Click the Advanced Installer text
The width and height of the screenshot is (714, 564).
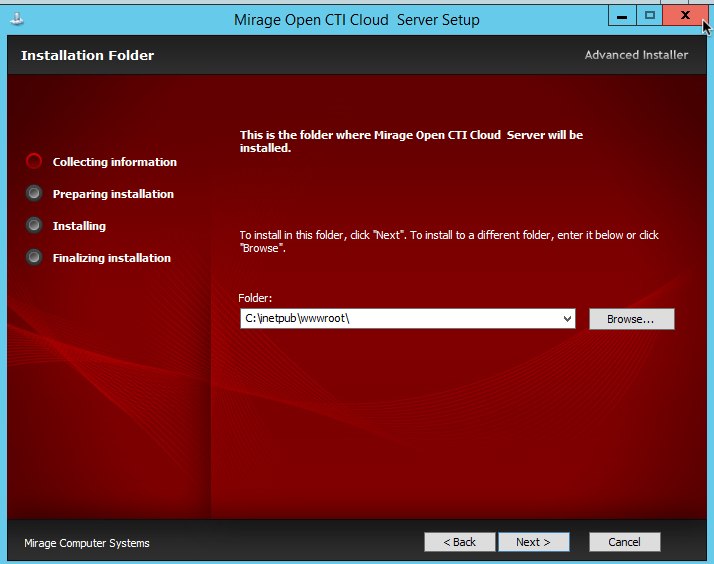[636, 55]
